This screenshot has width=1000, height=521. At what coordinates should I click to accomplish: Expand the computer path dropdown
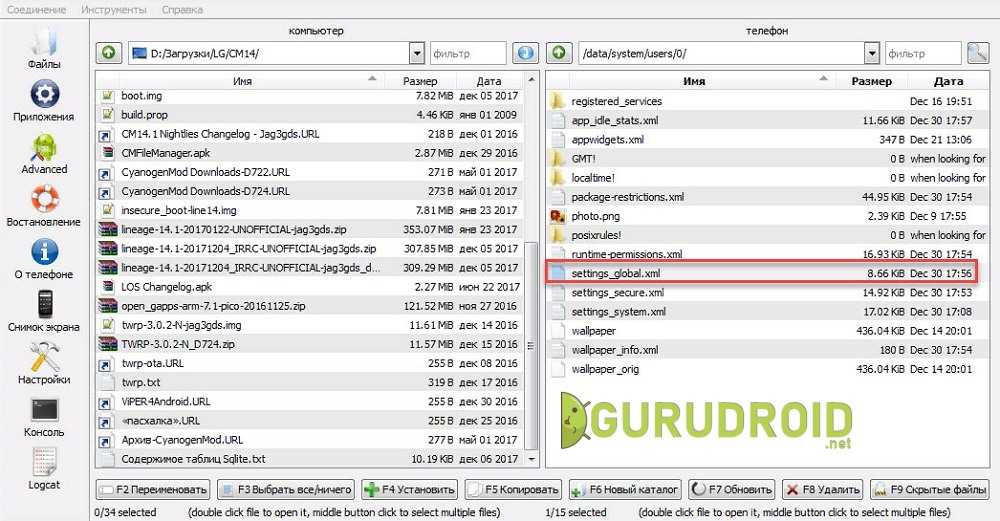(417, 53)
